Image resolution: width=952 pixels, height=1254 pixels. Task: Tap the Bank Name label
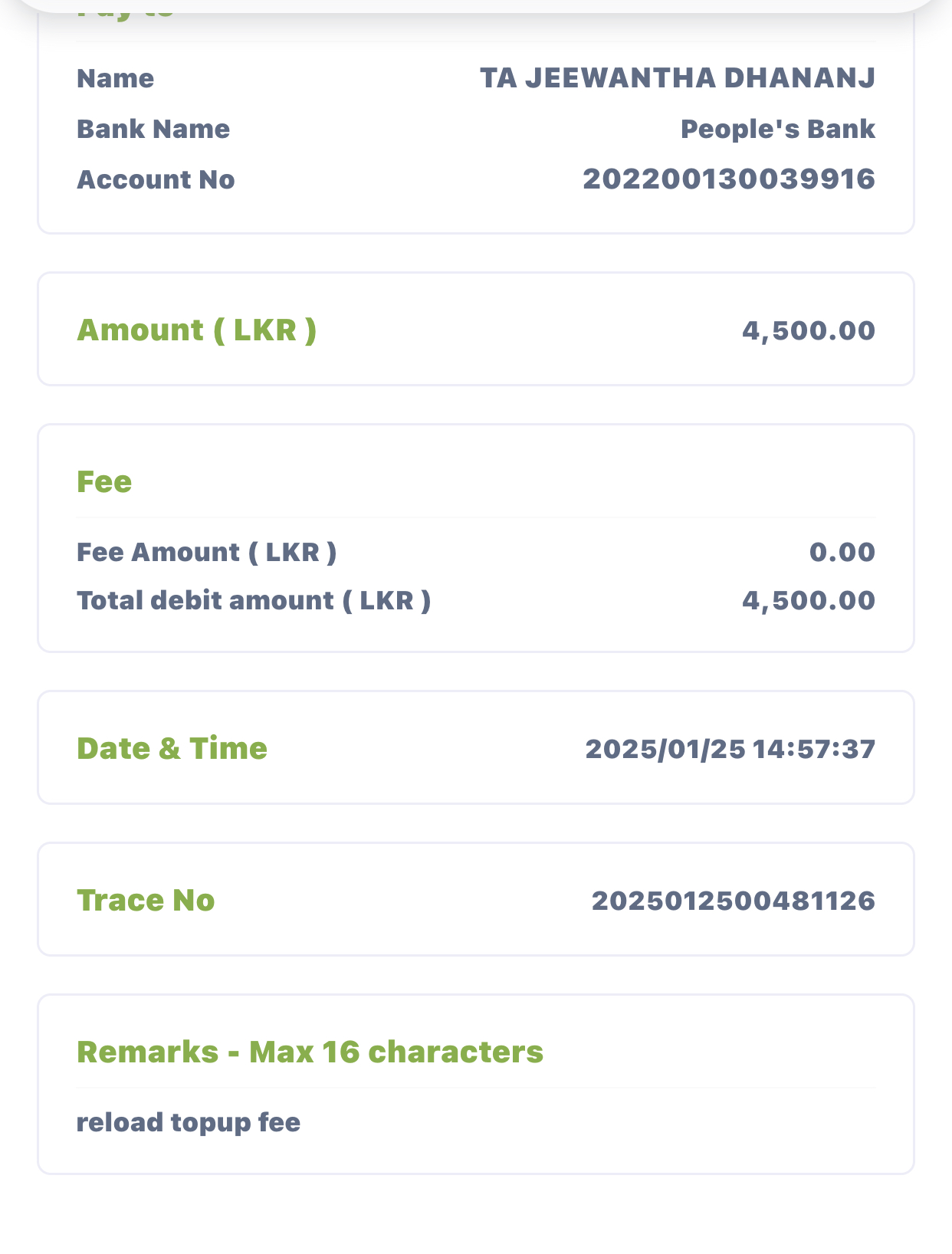coord(153,129)
